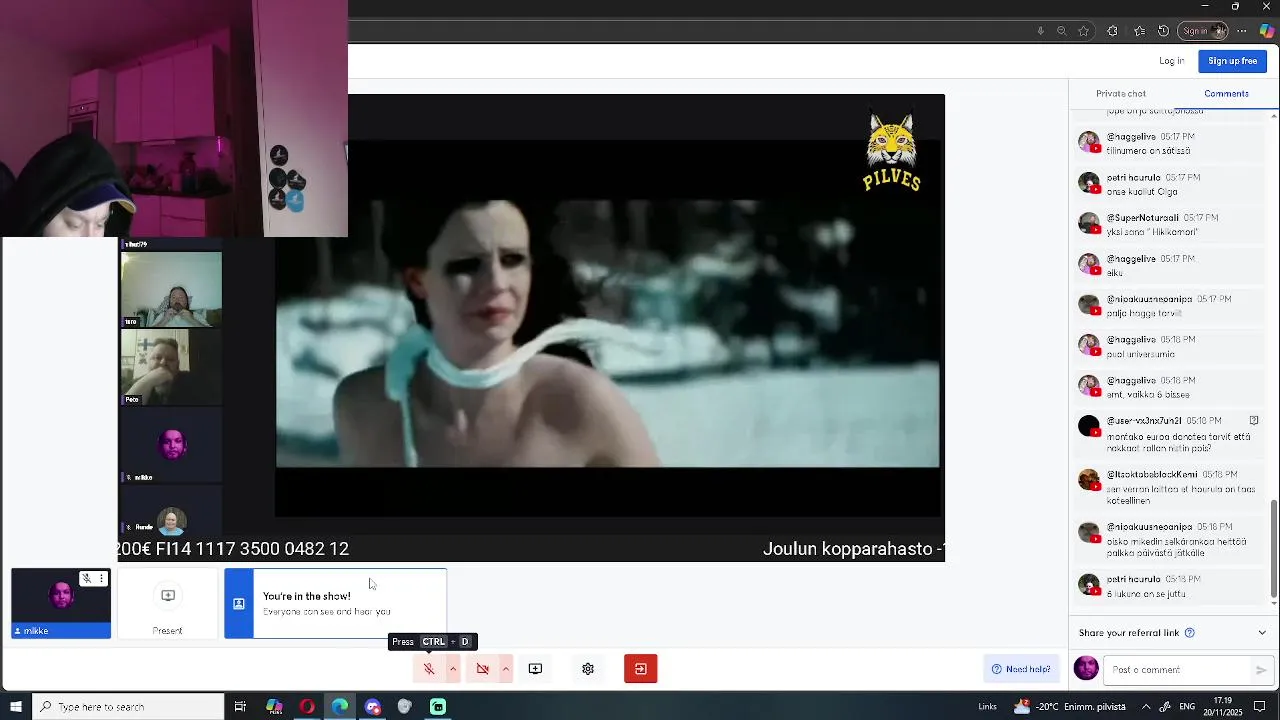Click the taskbar search box
The image size is (1280, 720).
point(128,707)
